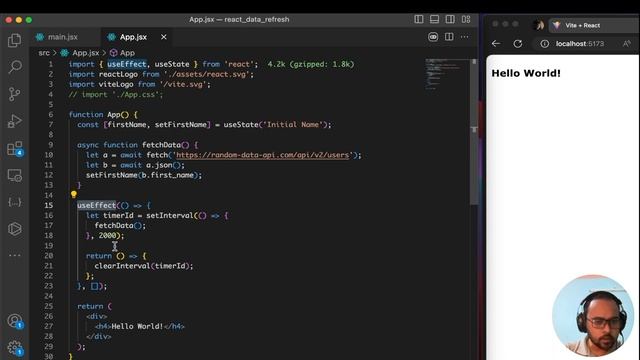Click the round icon left of the split editor button

coord(433,37)
